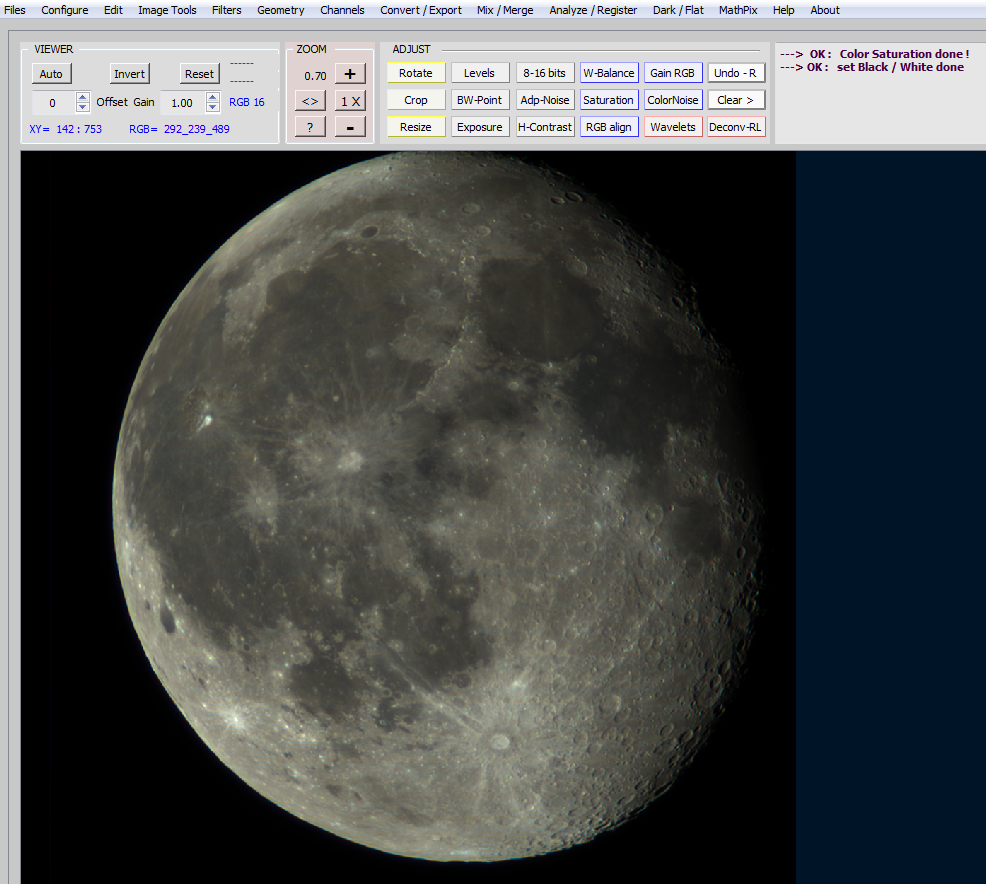Click the zoom out minus button

349,127
